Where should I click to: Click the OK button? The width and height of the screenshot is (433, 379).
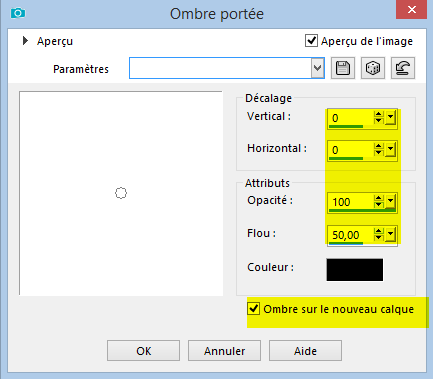point(143,351)
